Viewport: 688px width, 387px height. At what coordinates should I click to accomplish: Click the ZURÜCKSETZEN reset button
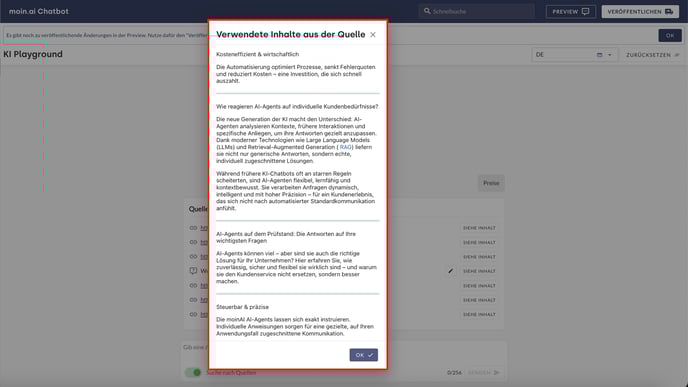pyautogui.click(x=652, y=55)
